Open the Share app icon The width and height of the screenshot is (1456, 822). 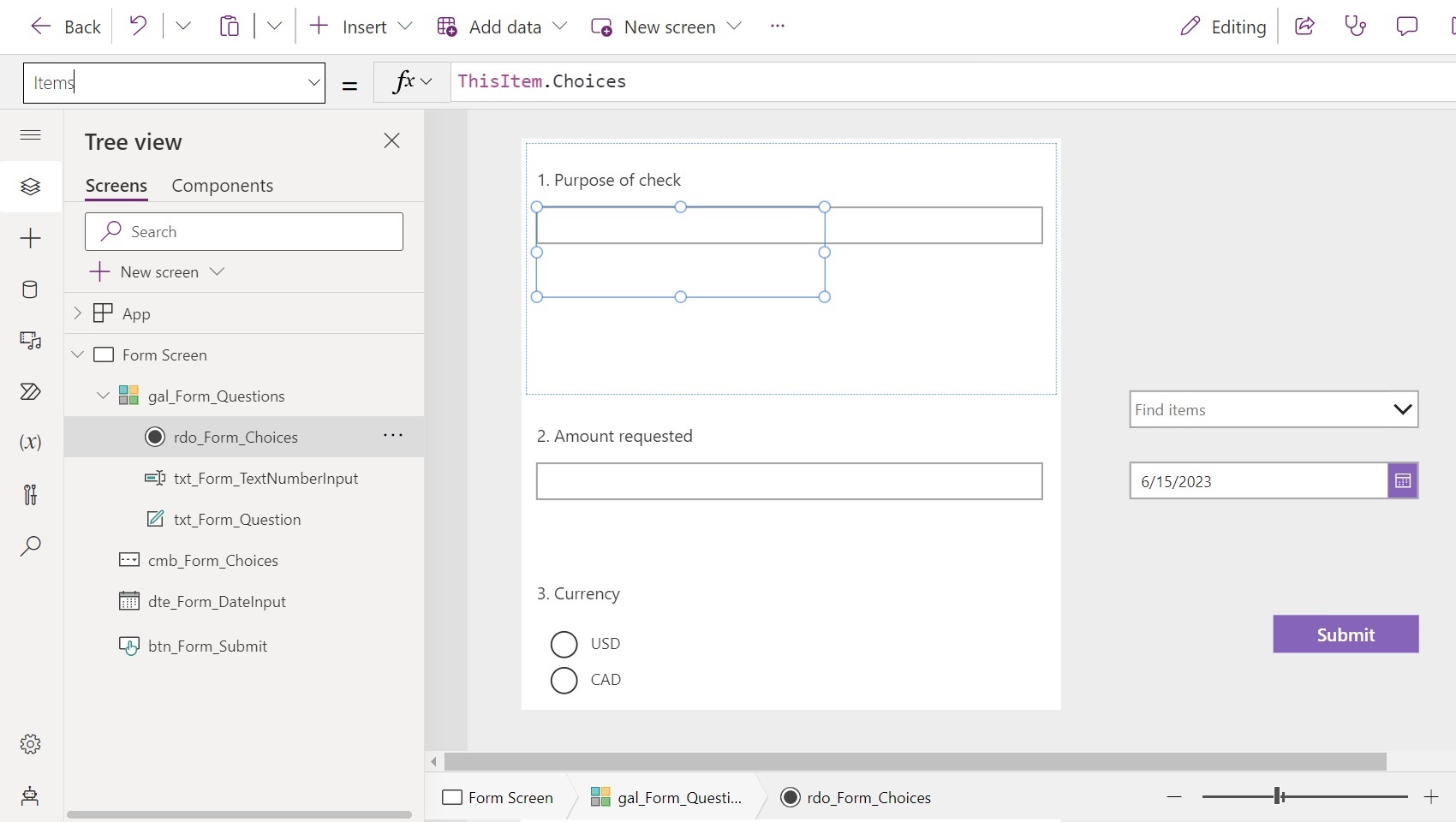[x=1304, y=27]
